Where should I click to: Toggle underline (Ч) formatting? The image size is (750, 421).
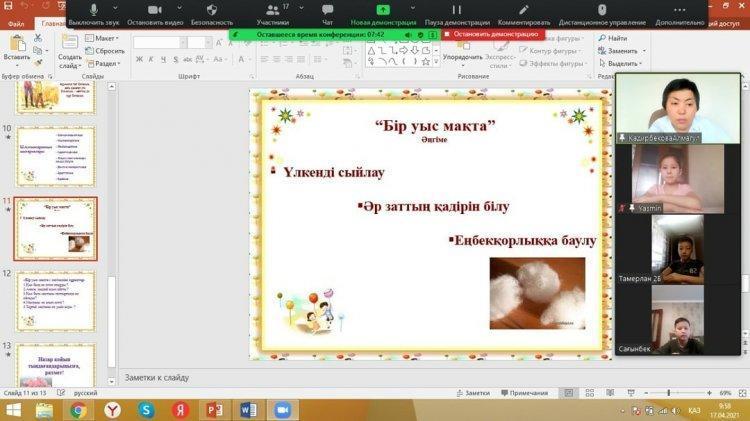(x=163, y=59)
